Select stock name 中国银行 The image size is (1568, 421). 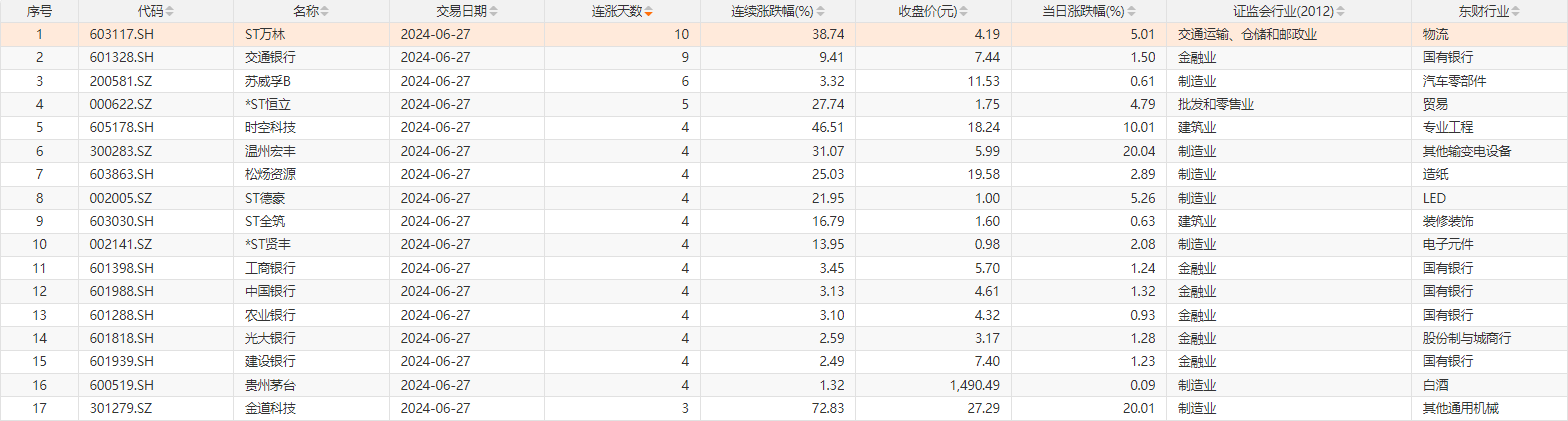[x=270, y=291]
